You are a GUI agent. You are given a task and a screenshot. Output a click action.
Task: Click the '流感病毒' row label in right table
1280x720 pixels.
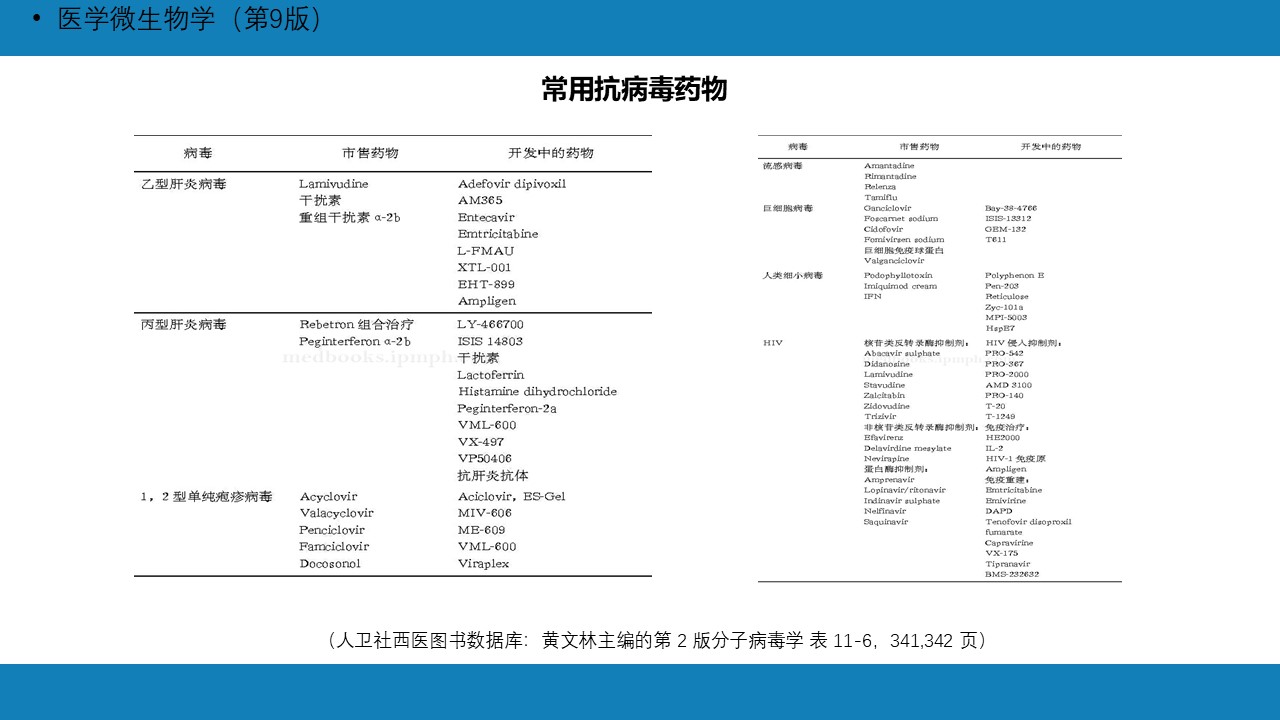pos(783,165)
